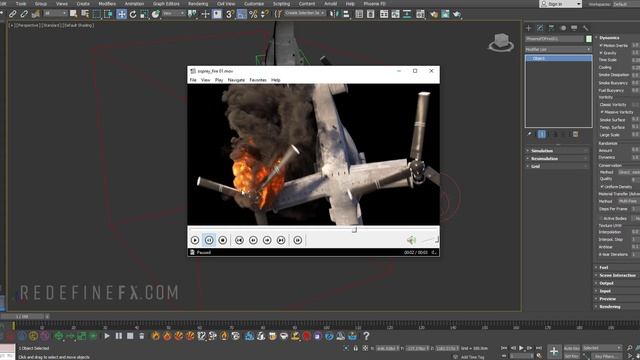Click the Pin Stack icon below modifier stack
Viewport: 640px width, 360px height.
[x=529, y=134]
